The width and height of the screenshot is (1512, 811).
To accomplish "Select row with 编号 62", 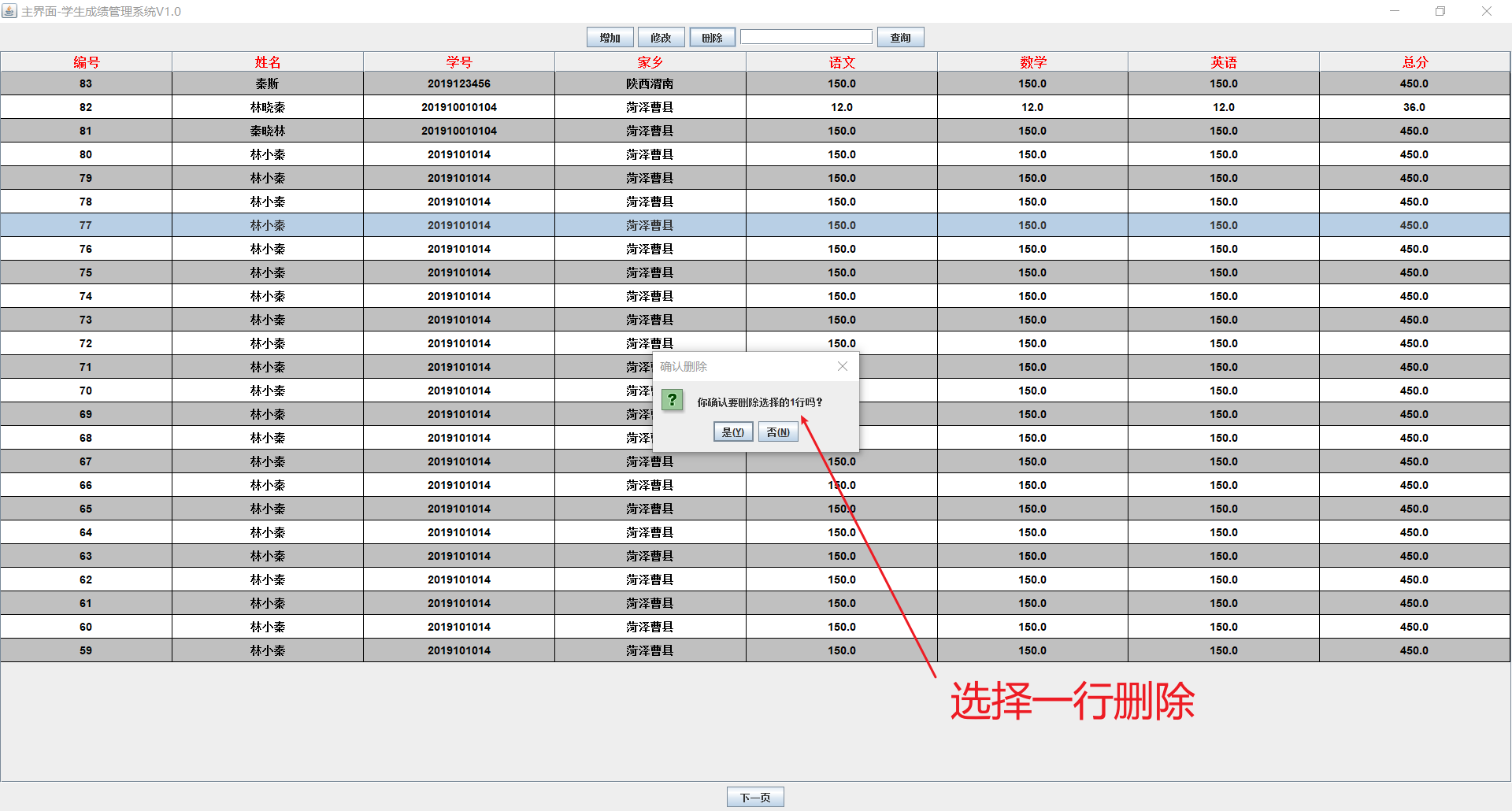I will click(x=755, y=580).
